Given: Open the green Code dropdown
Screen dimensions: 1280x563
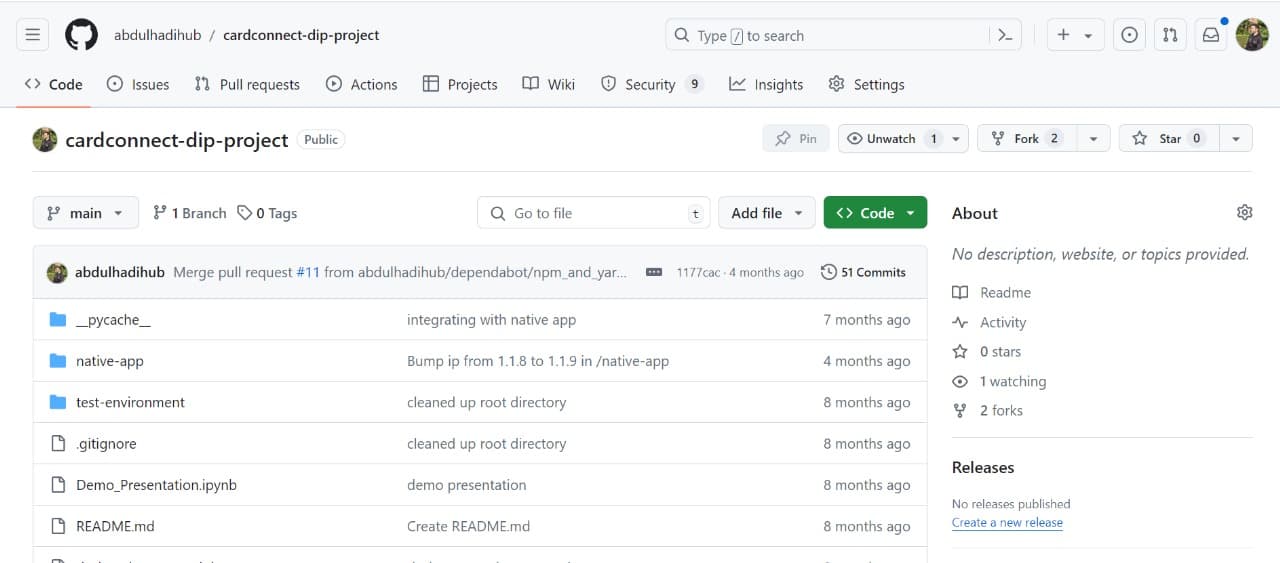Looking at the screenshot, I should pos(875,213).
